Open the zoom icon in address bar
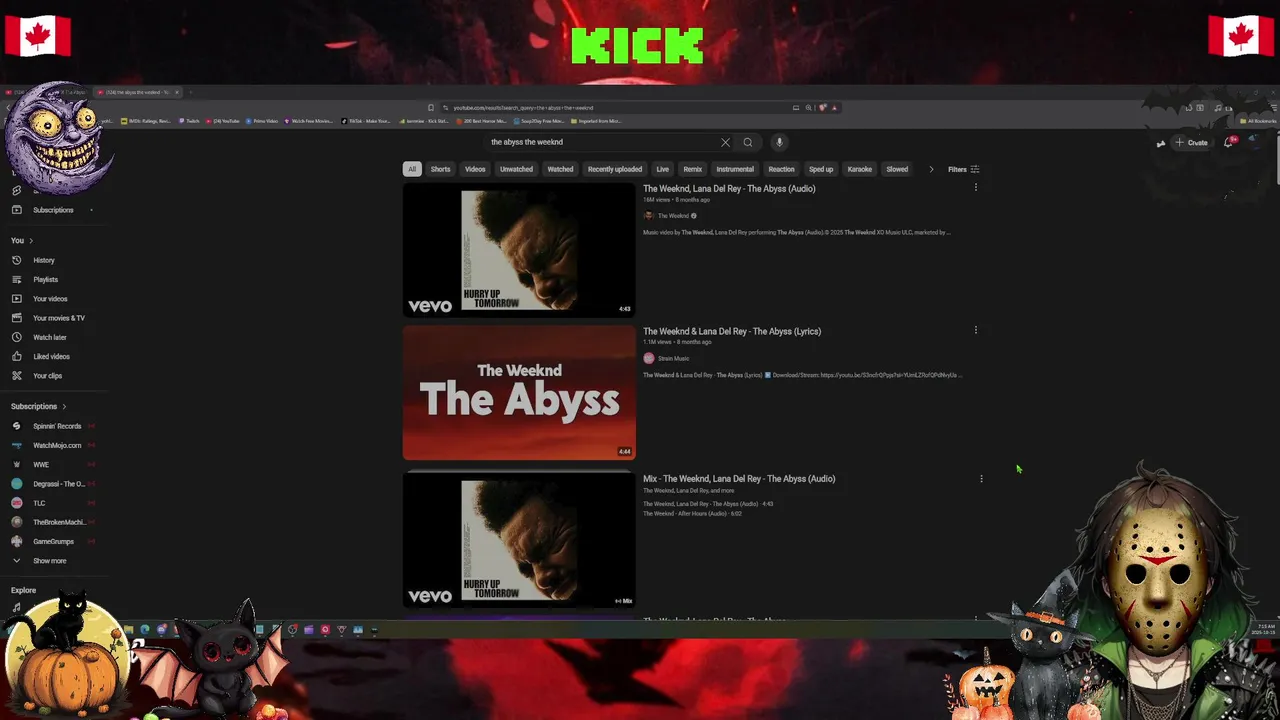The width and height of the screenshot is (1280, 720). click(x=808, y=108)
